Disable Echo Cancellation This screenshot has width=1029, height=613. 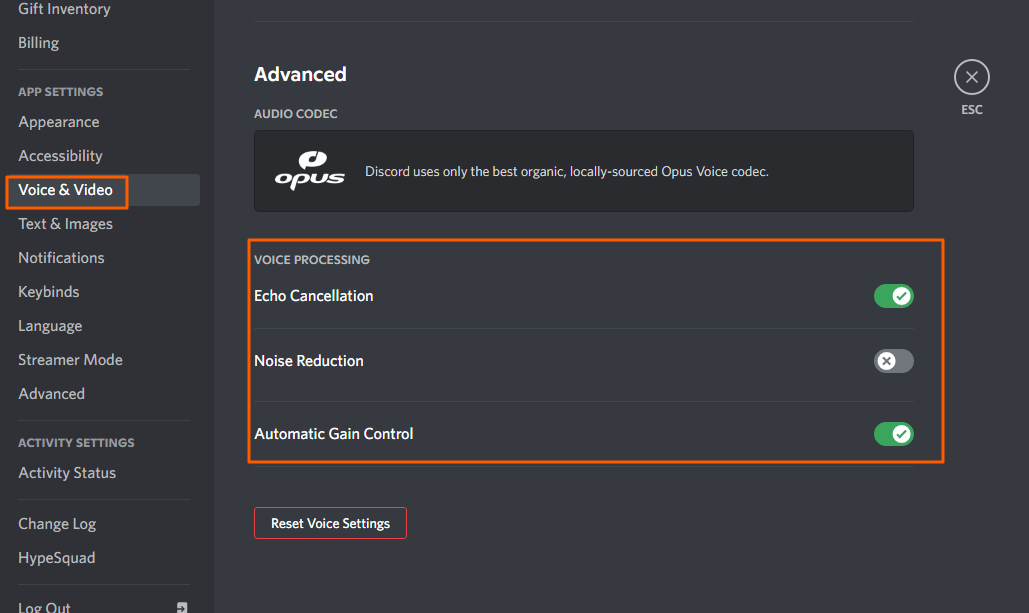point(893,296)
